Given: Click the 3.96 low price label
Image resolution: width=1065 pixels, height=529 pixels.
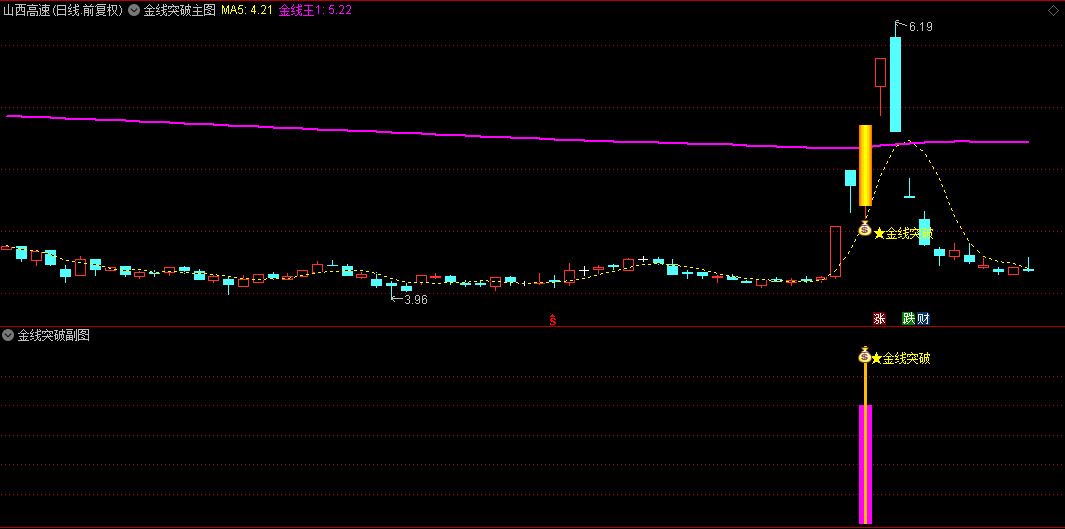Looking at the screenshot, I should click(x=416, y=299).
